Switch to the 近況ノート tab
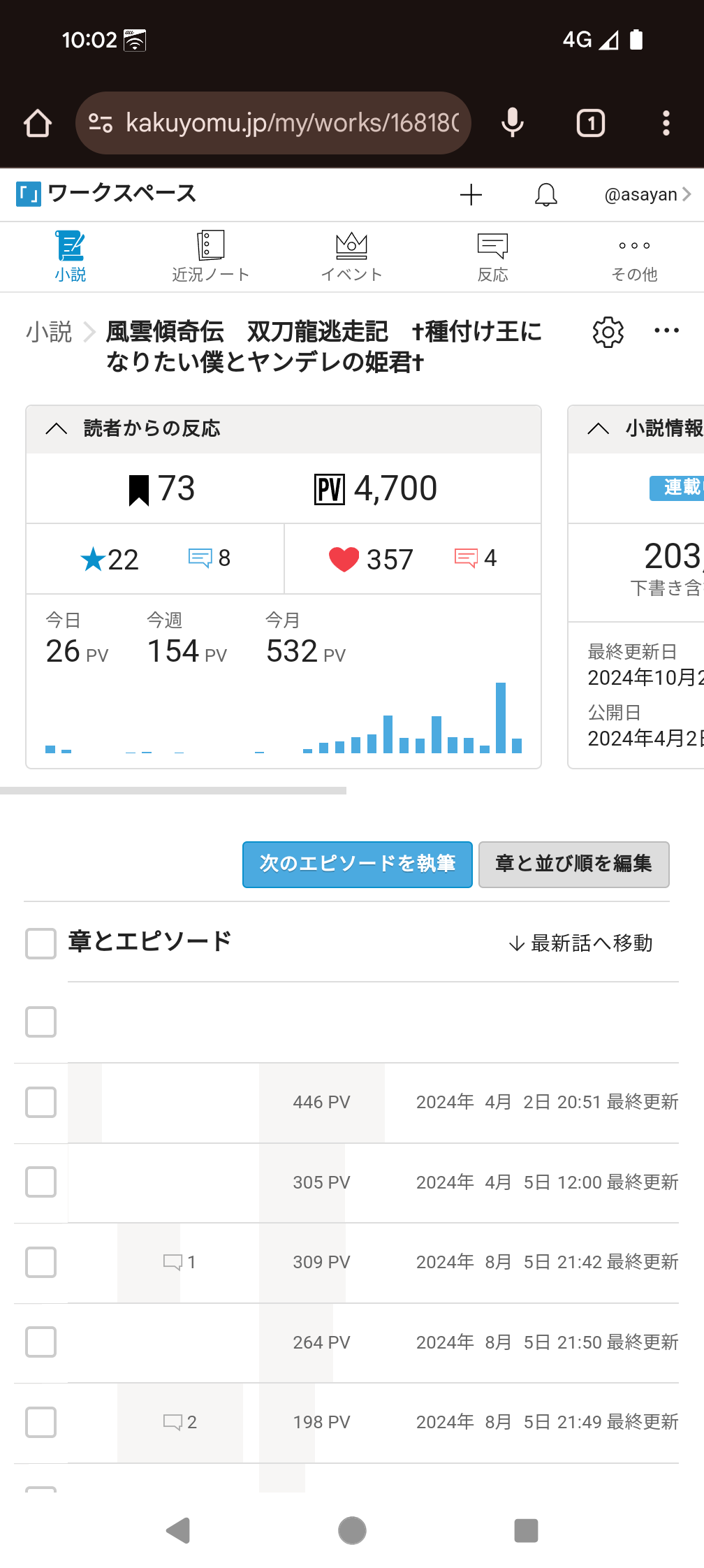Screen dimensions: 704x1568 210,256
